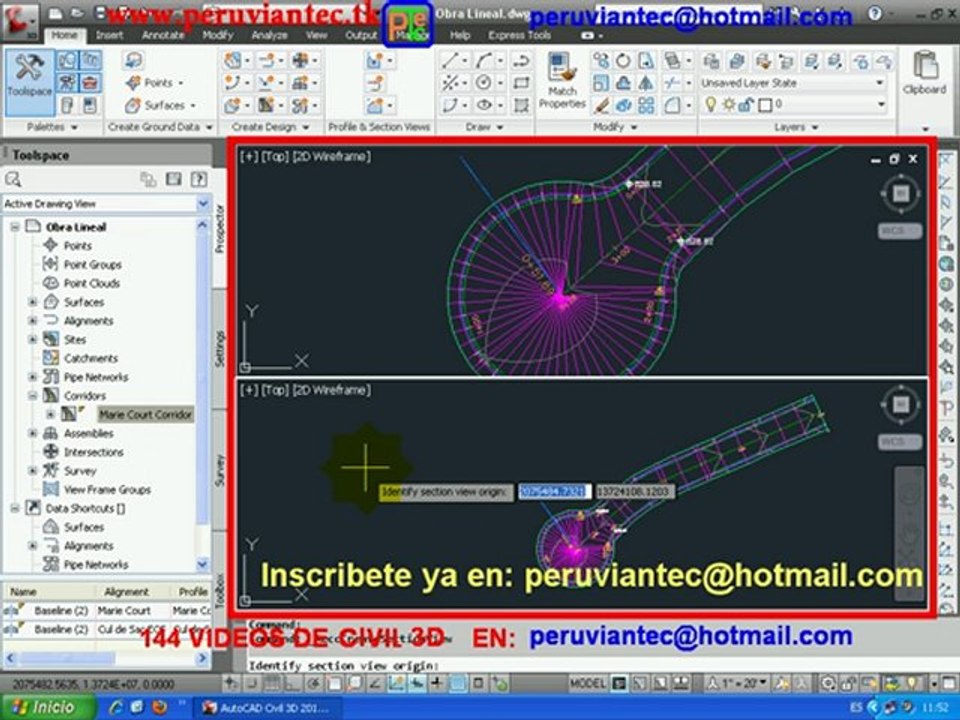Select Intersections in the Prospector tree
Screen dimensions: 960x720
(94, 452)
